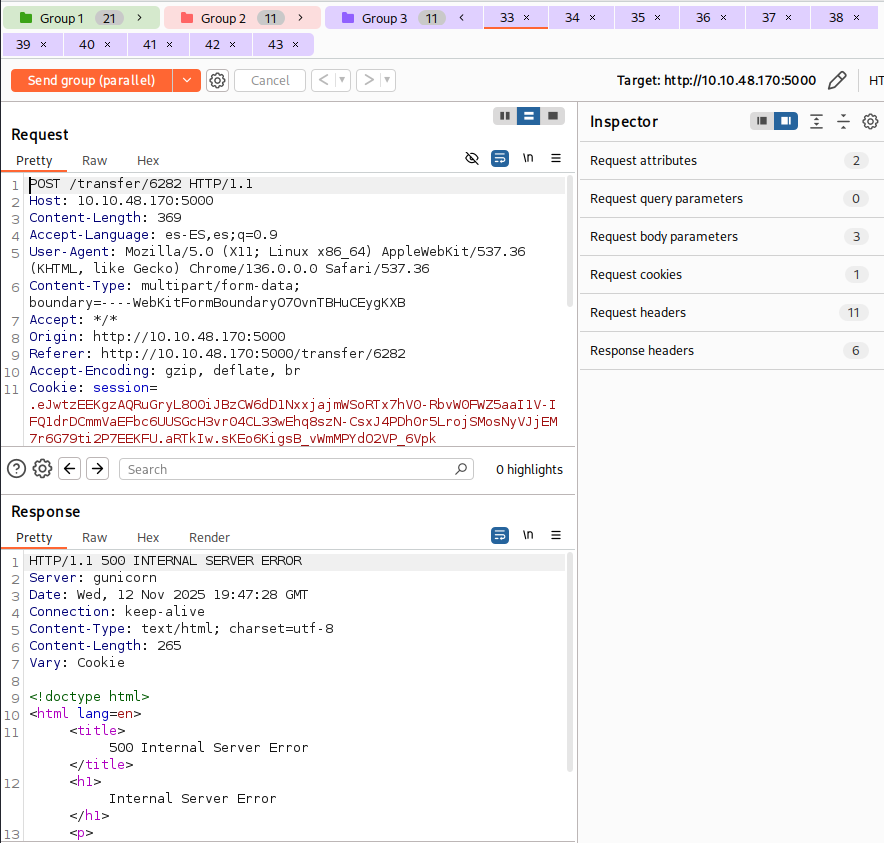Open the Response pane hamburger menu
Screen dimensions: 884x843
[556, 535]
